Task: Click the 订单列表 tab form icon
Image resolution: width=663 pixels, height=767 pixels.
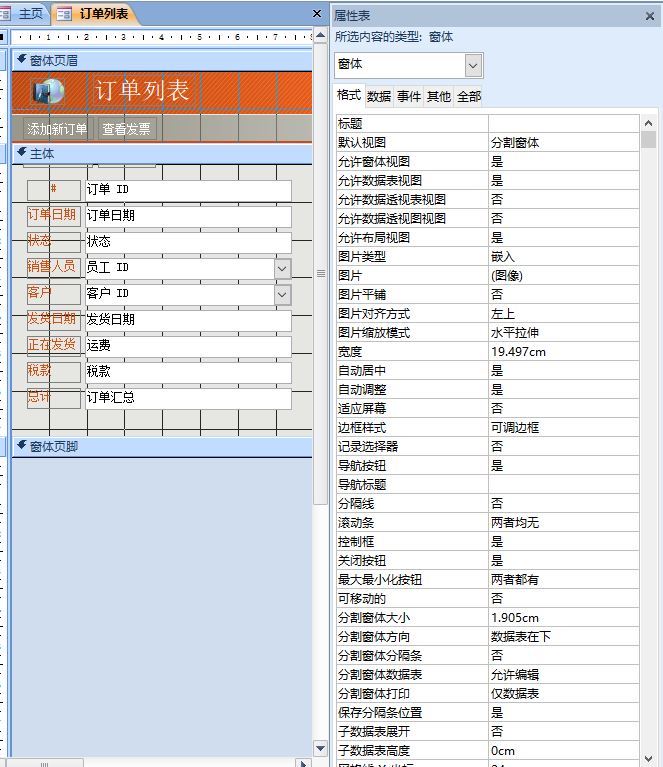Action: (64, 14)
